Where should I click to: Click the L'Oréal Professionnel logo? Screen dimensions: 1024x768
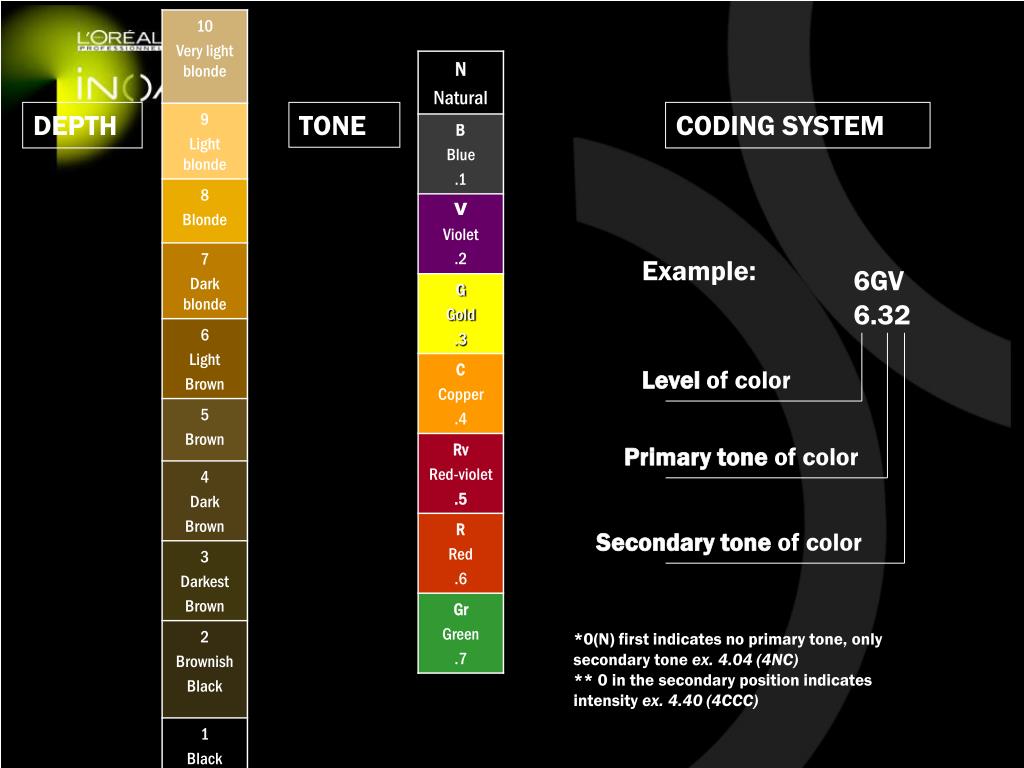tap(119, 41)
